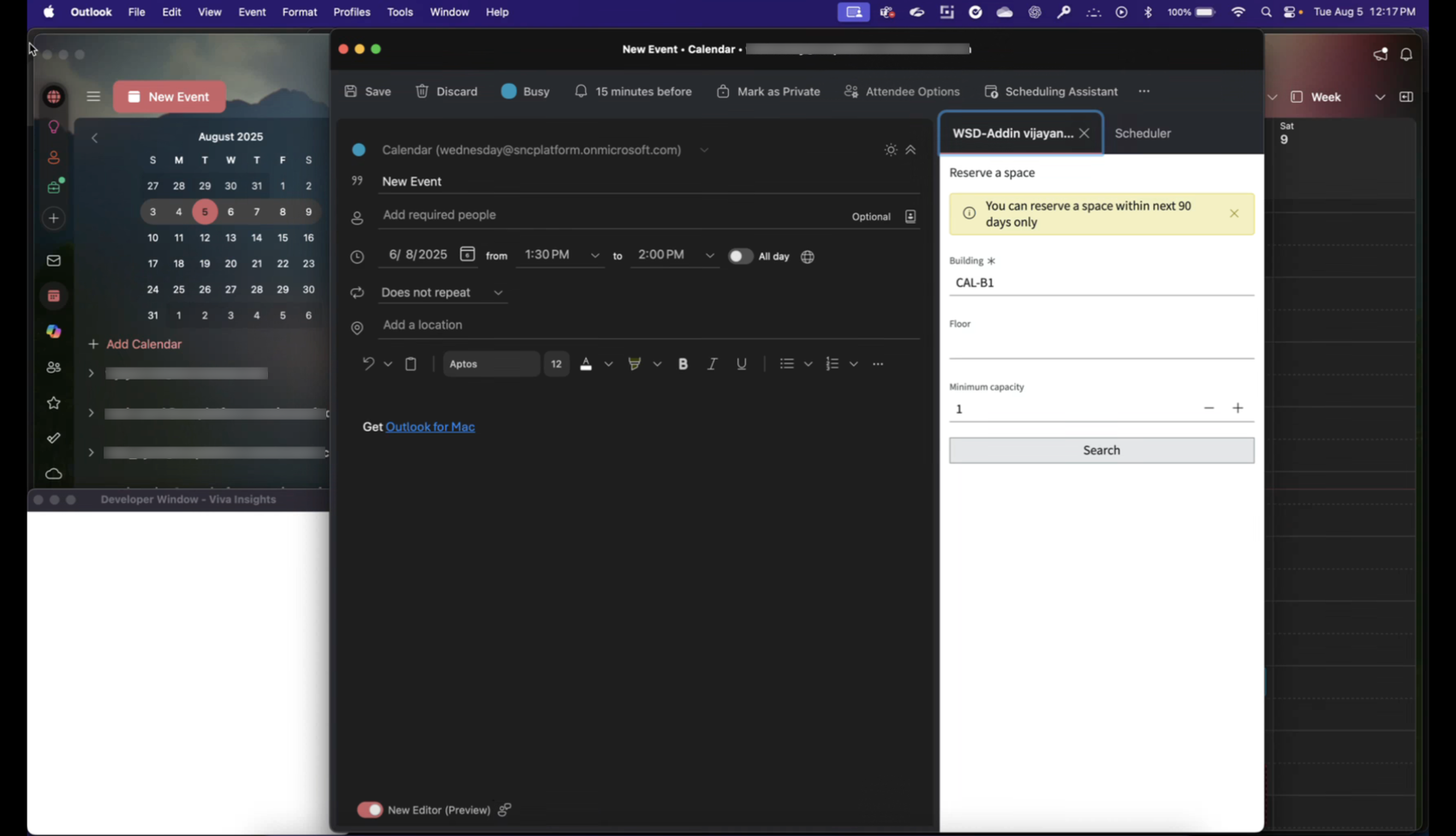The height and width of the screenshot is (836, 1456).
Task: Add Optional attendees
Action: point(871,217)
